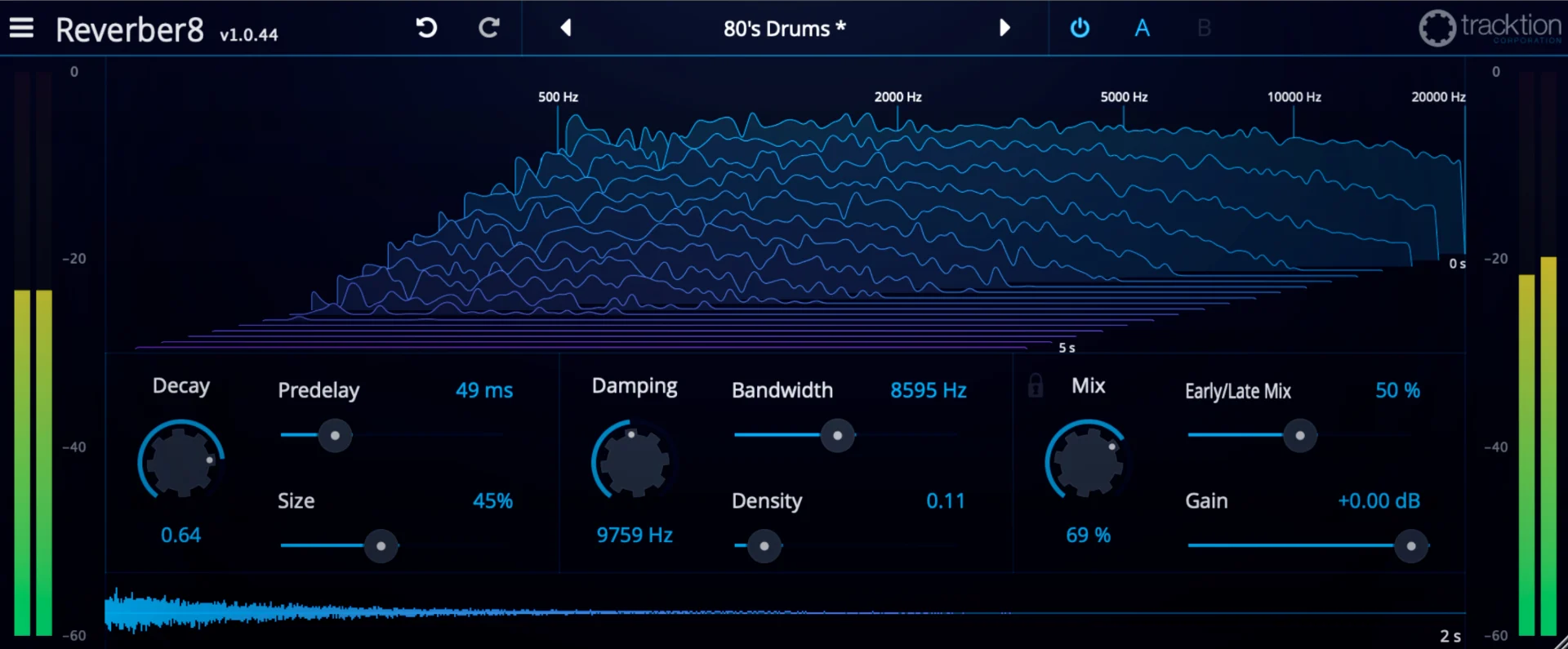Click the Predelay value 49 ms
The image size is (1568, 649).
point(484,390)
